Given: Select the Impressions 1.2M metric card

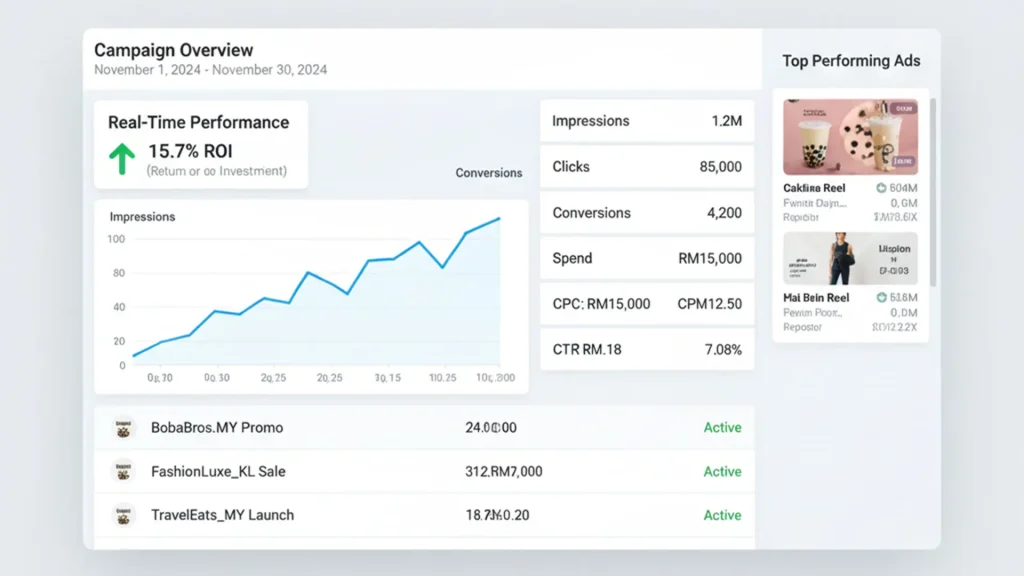Looking at the screenshot, I should (x=647, y=121).
